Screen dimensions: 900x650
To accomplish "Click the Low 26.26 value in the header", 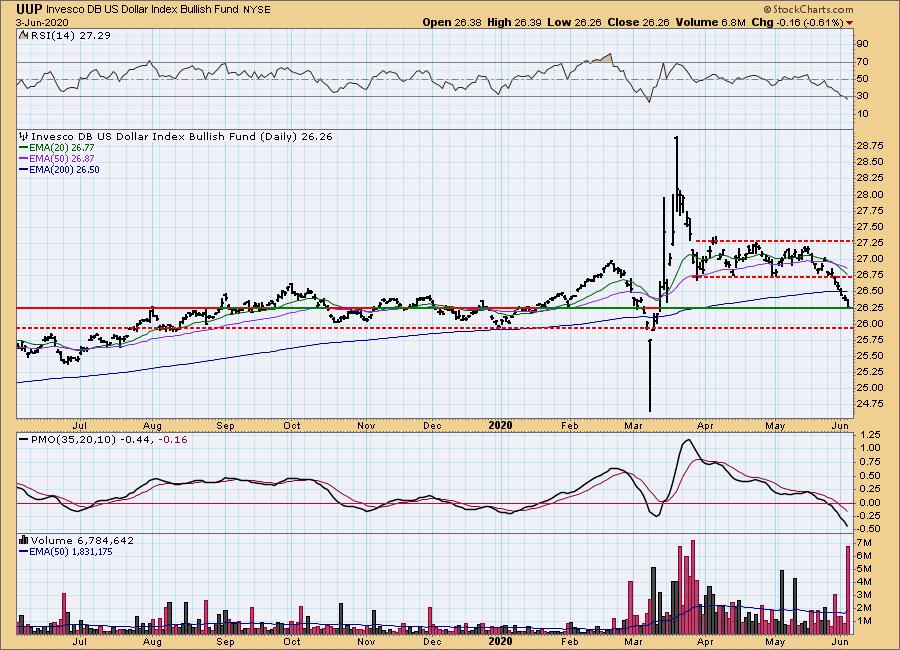I will 574,22.
